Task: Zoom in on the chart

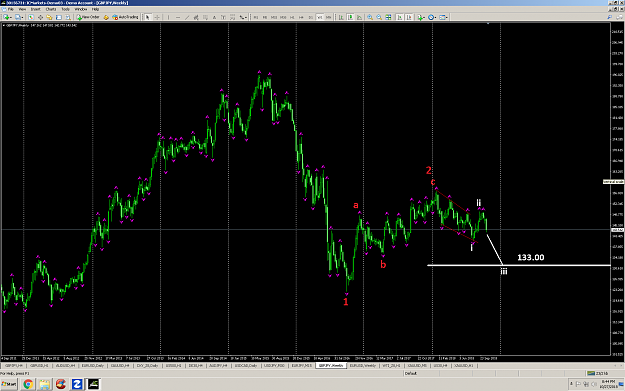Action: (370, 17)
